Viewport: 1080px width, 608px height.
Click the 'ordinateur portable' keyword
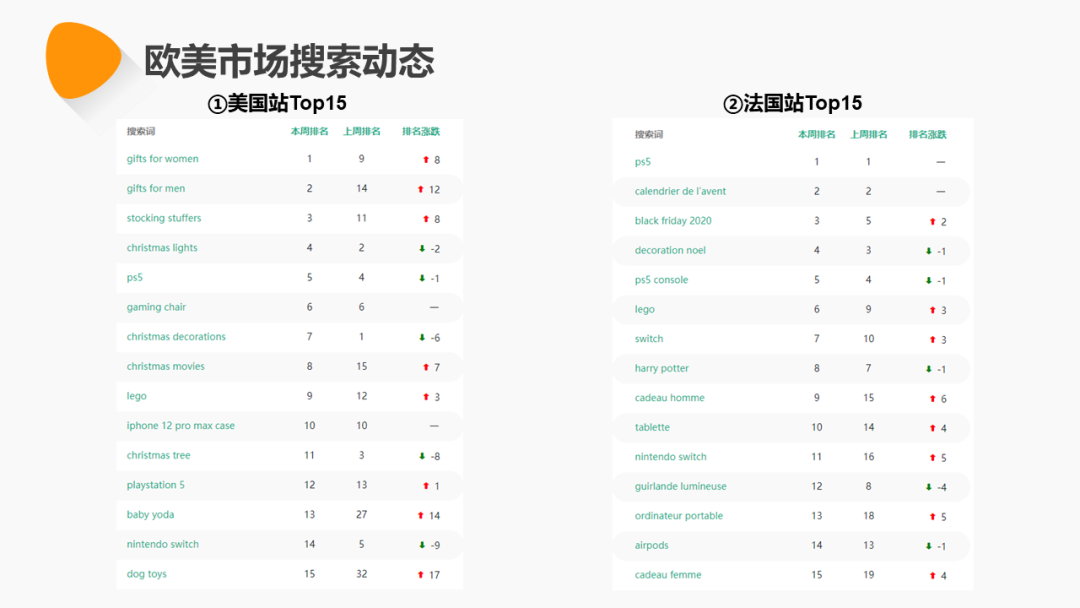pyautogui.click(x=679, y=516)
